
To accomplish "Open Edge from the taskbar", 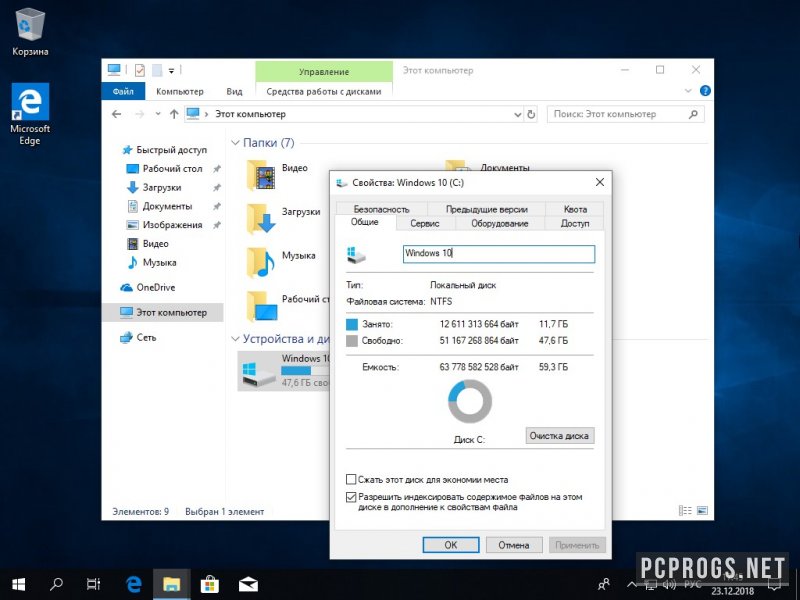I will point(134,584).
